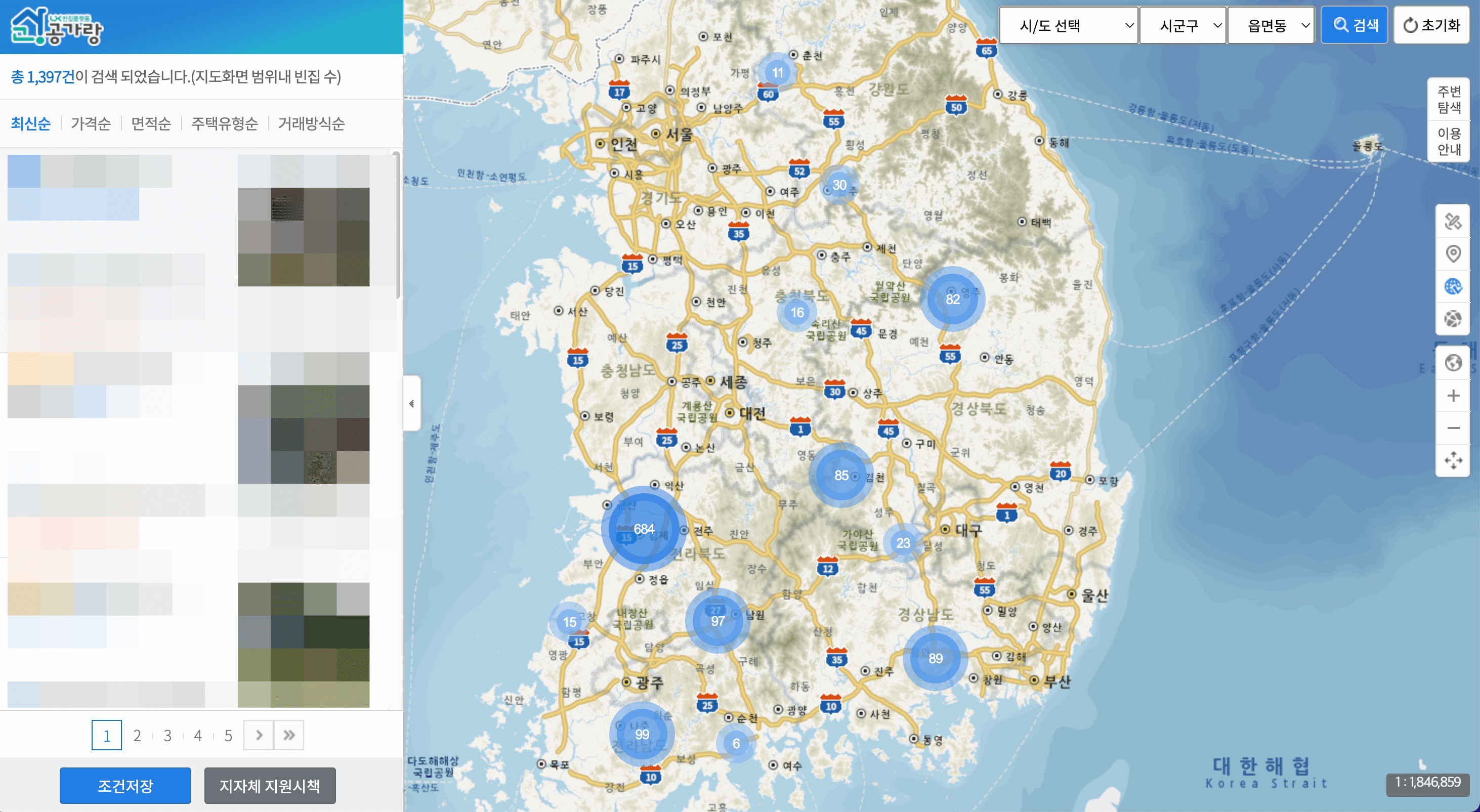Click the earth globe full-extent icon
This screenshot has height=812, width=1480.
coord(1452,363)
